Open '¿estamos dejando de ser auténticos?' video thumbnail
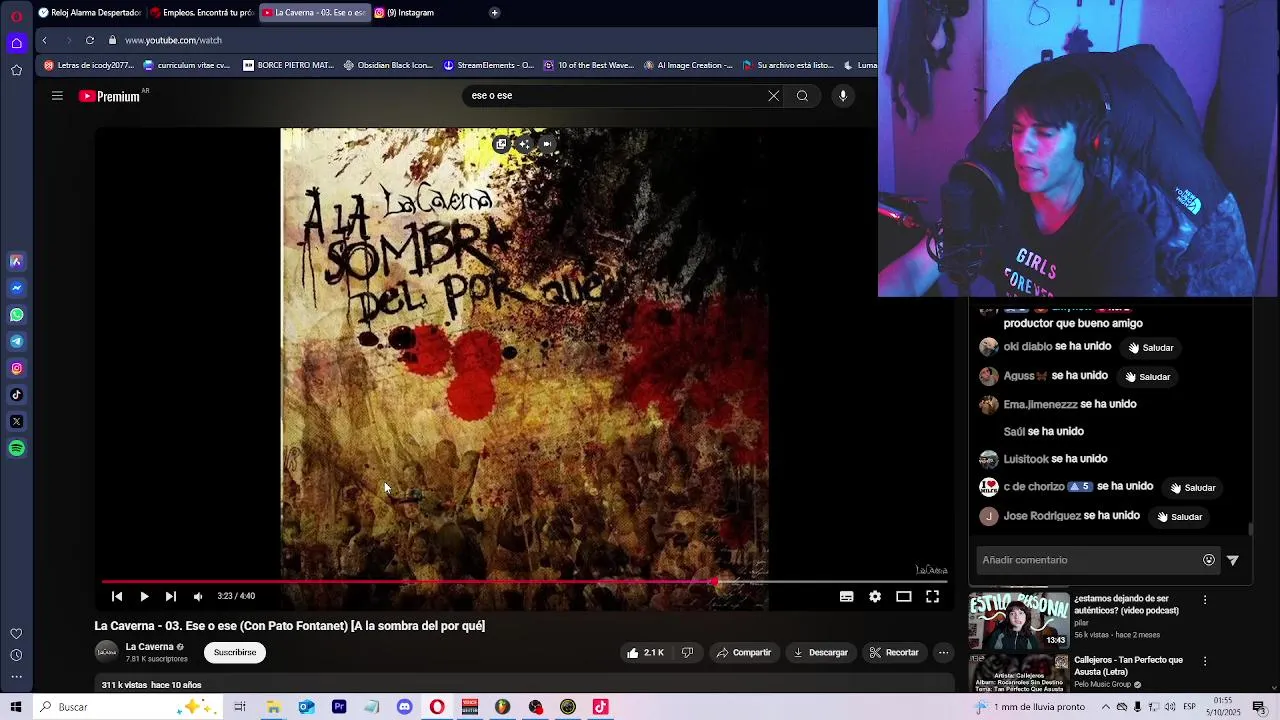The height and width of the screenshot is (720, 1280). click(x=1019, y=621)
